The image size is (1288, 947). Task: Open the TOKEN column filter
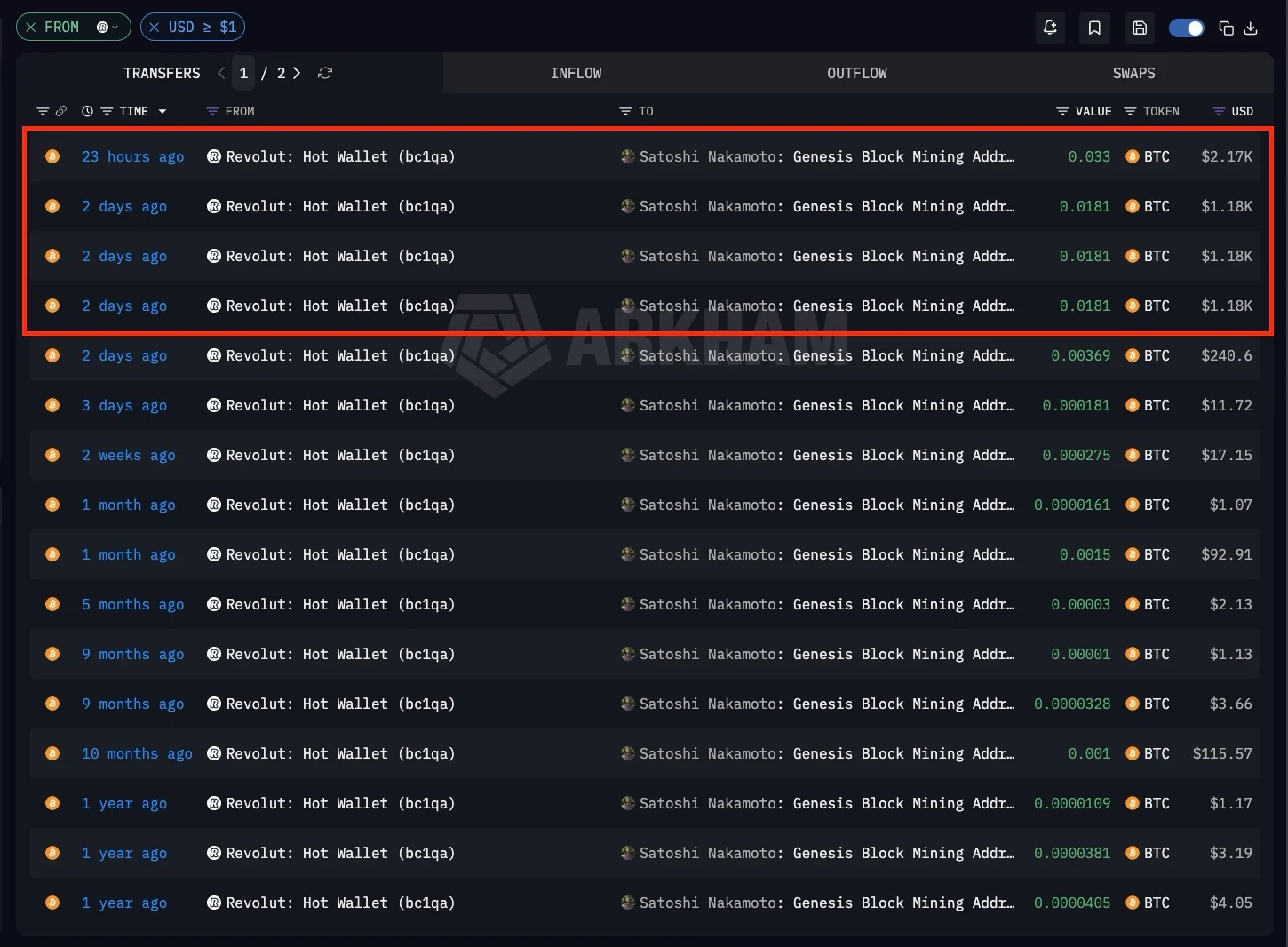(x=1130, y=111)
